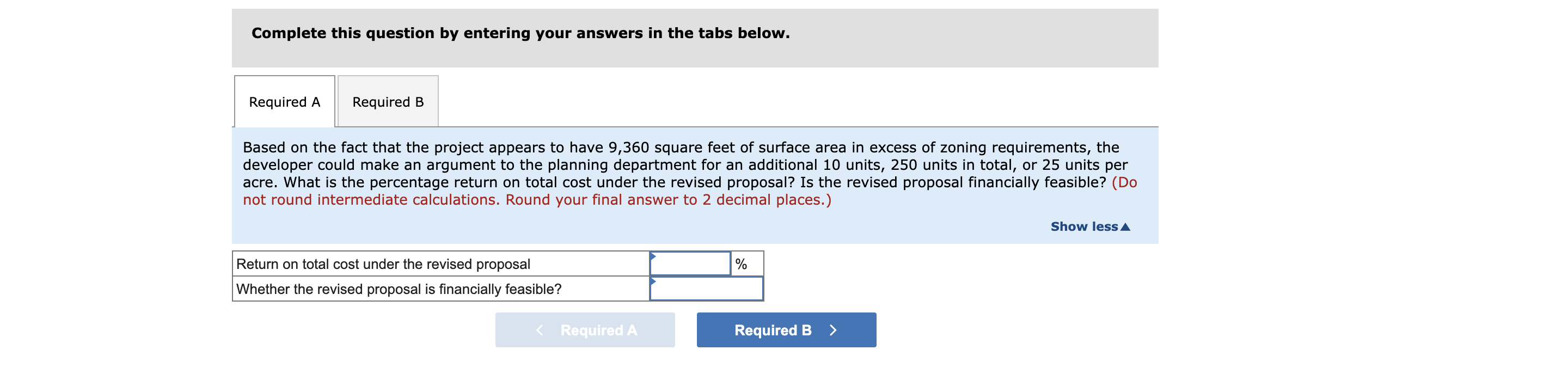Click the 'Complete this question' header banner
This screenshot has height=368, width=1568.
(520, 33)
